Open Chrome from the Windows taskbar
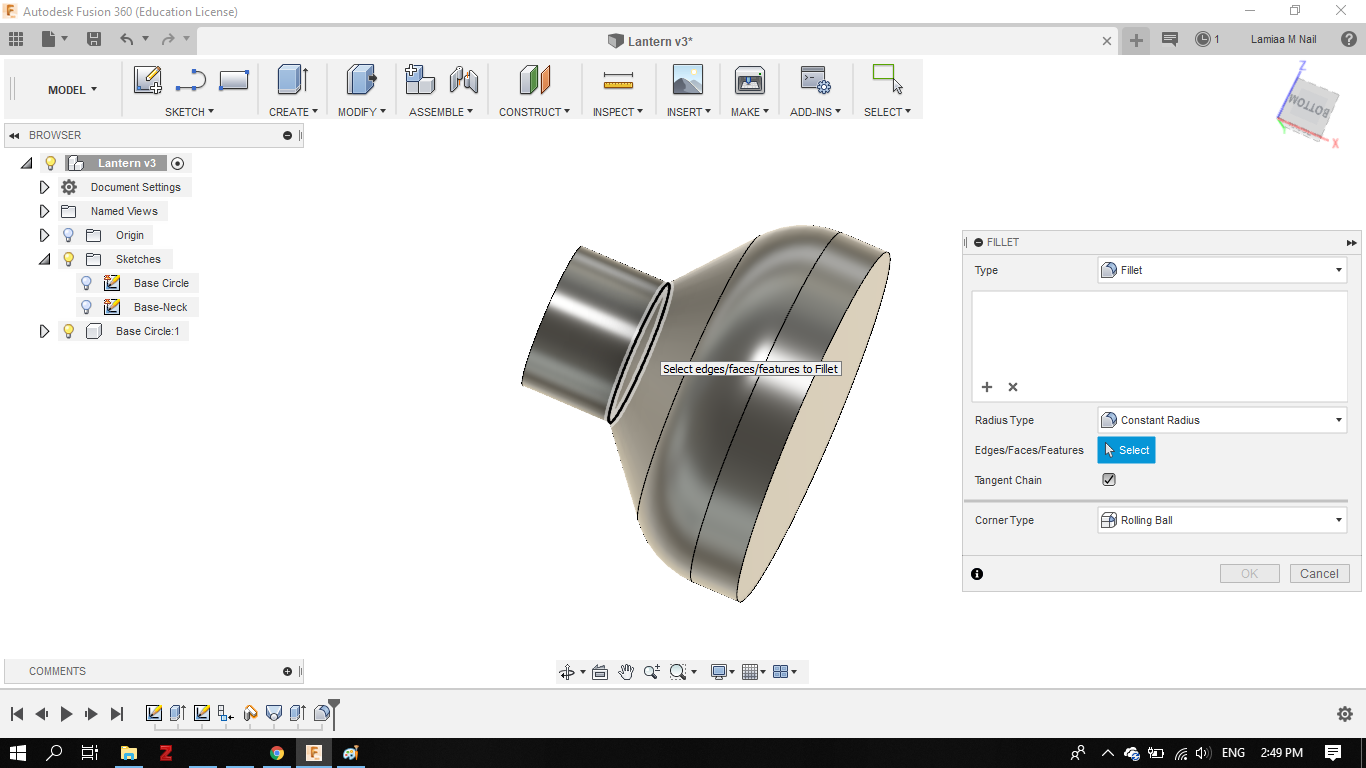 (277, 753)
